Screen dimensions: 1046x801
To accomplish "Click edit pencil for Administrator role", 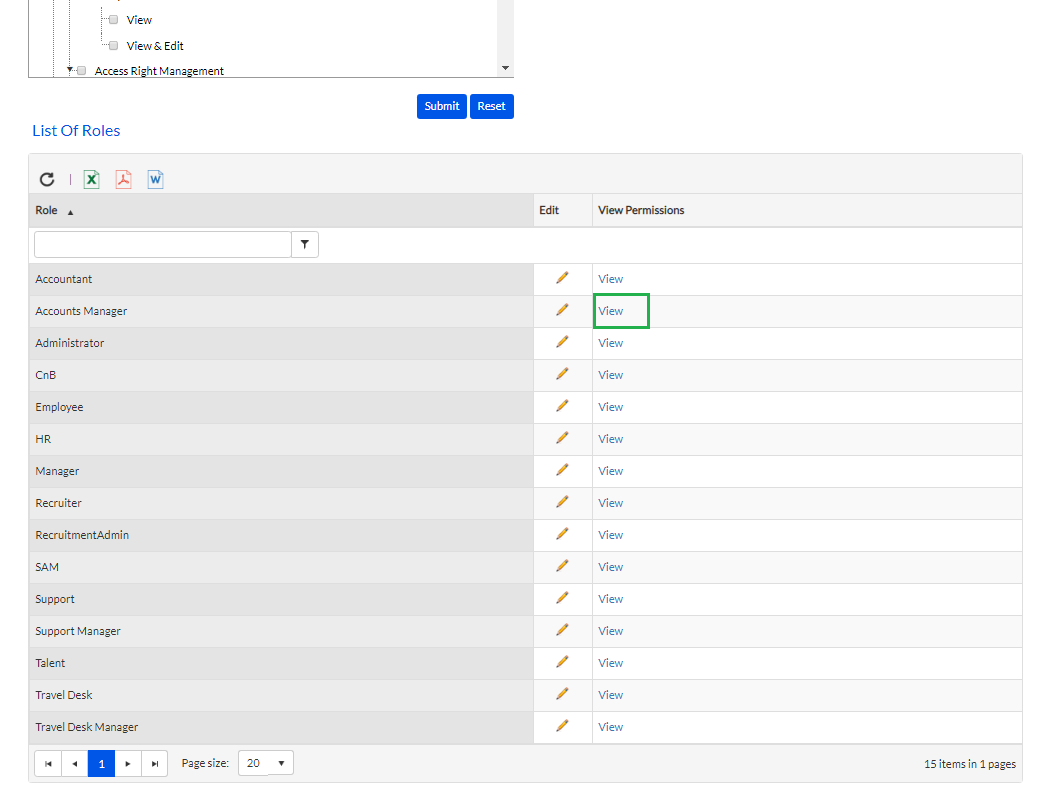I will 562,342.
